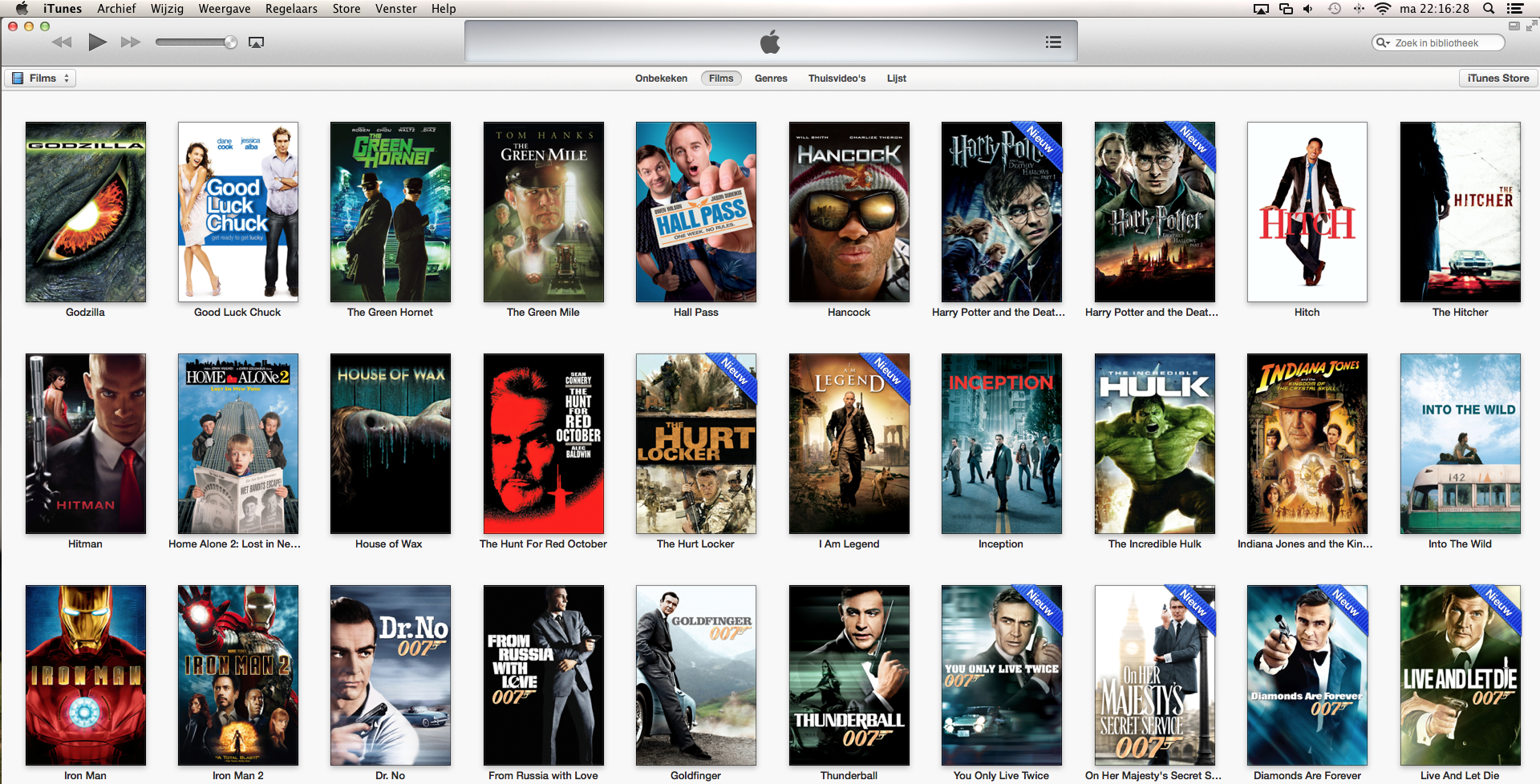This screenshot has height=784, width=1540.
Task: Click the Films library icon at left
Action: coord(18,78)
